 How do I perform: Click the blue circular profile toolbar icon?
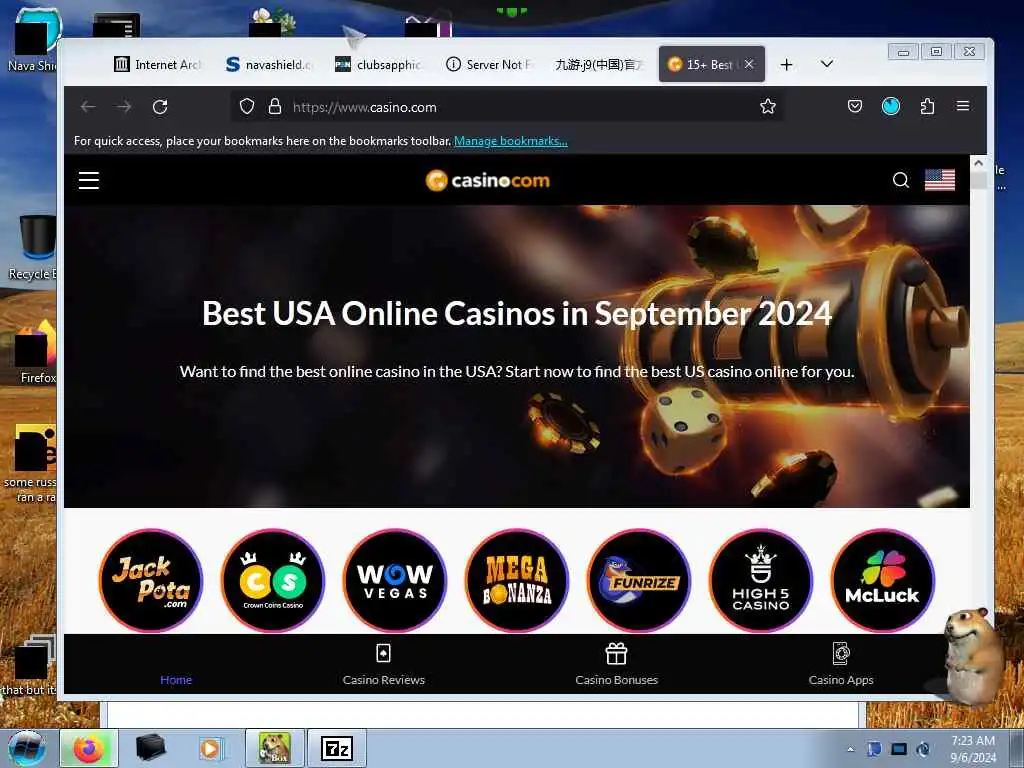point(891,106)
